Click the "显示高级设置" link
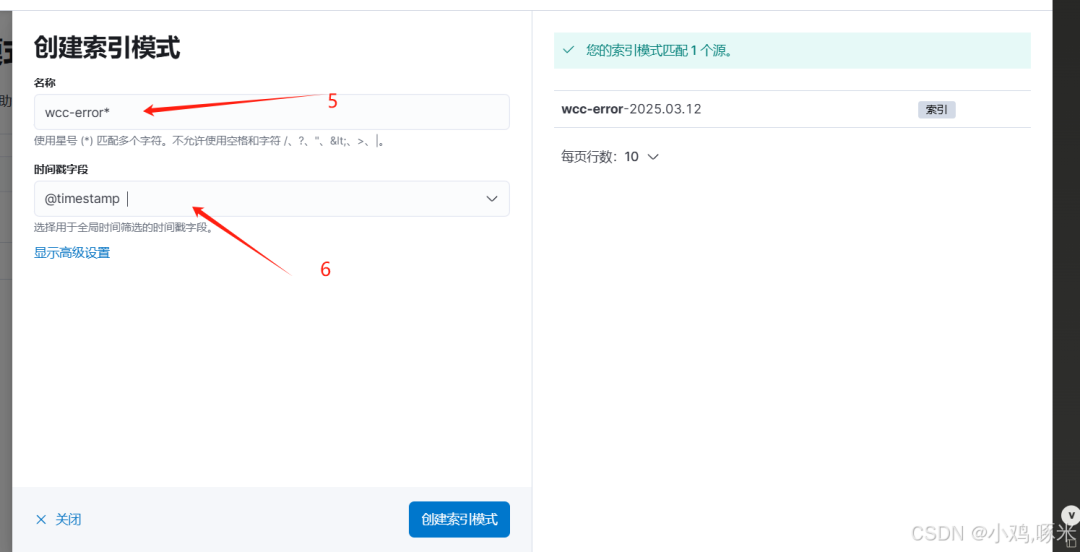This screenshot has height=552, width=1080. pos(72,253)
